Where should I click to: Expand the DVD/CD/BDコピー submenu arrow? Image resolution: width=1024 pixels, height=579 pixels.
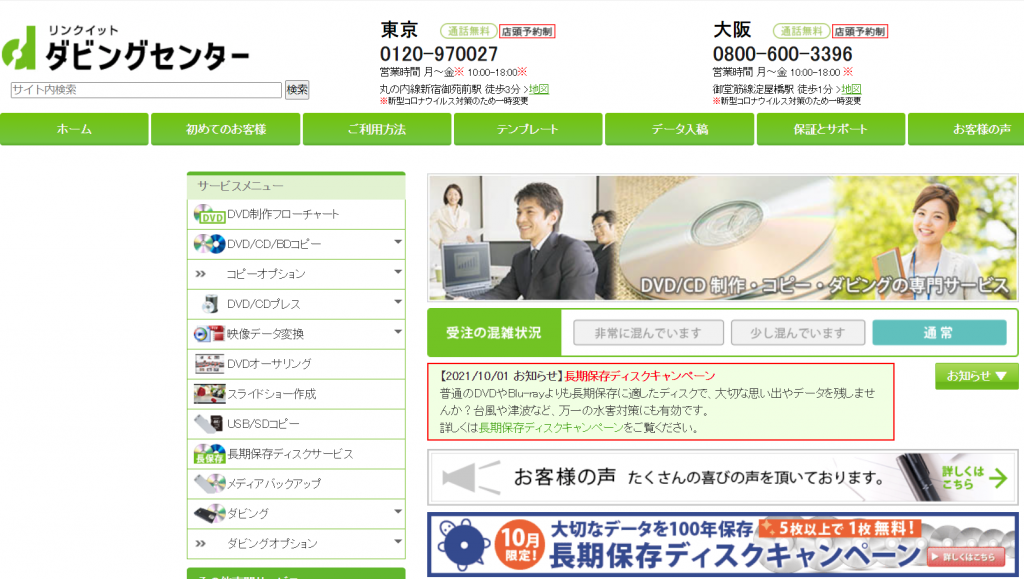397,243
